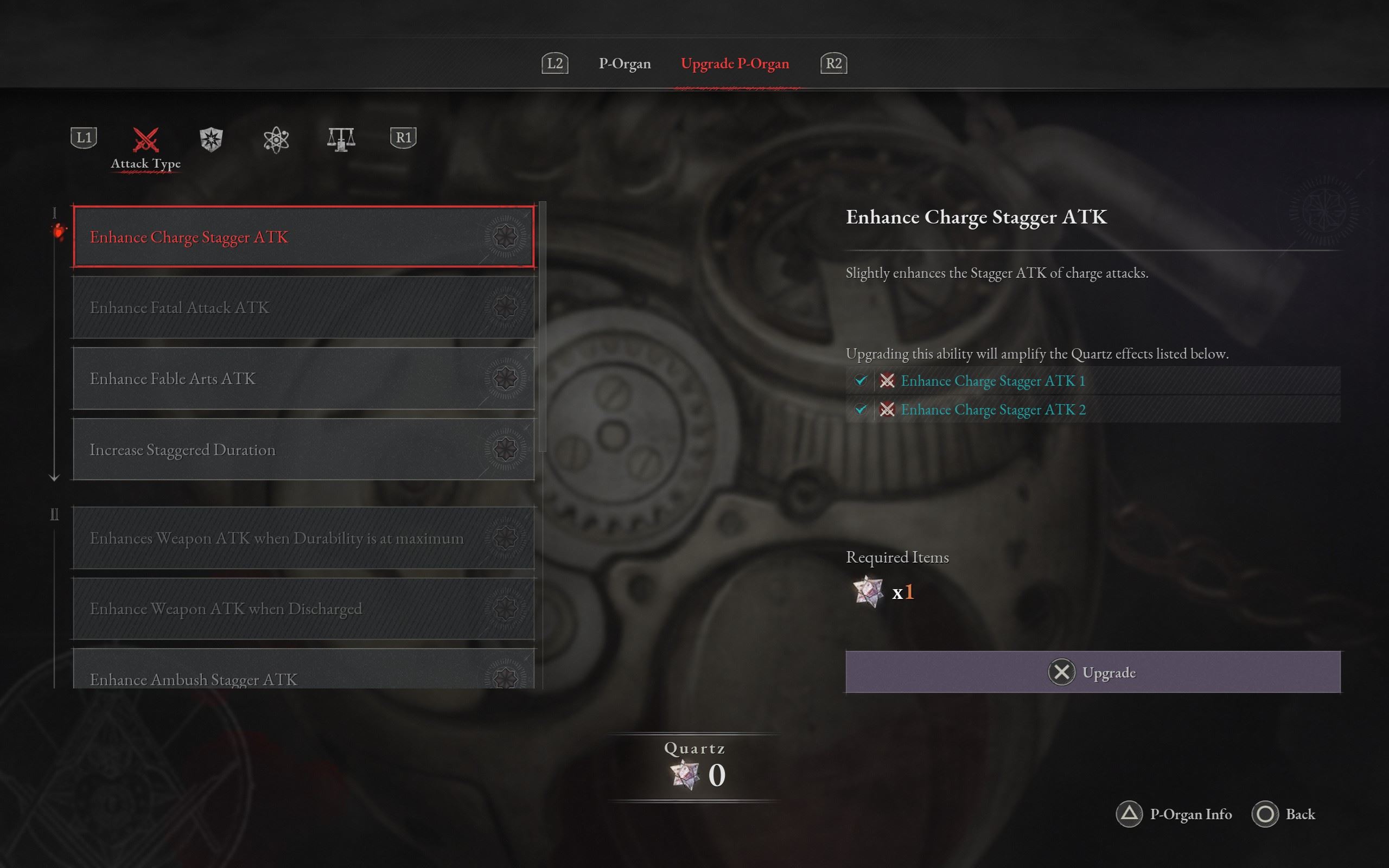Toggle checkmark for Enhance Charge Stagger ATK 2
This screenshot has height=868, width=1389.
click(x=861, y=409)
